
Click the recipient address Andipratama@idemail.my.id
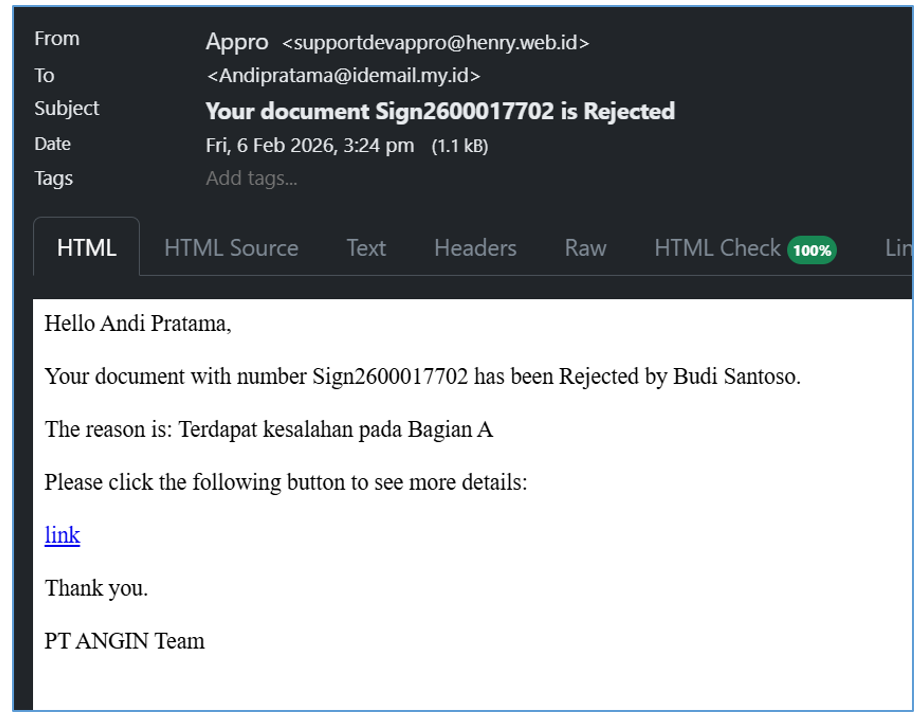[x=343, y=76]
